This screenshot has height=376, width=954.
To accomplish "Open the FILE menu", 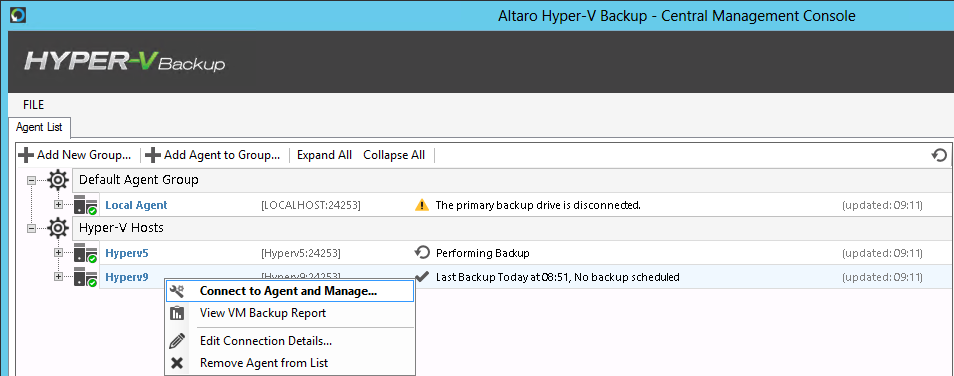I will coord(33,105).
